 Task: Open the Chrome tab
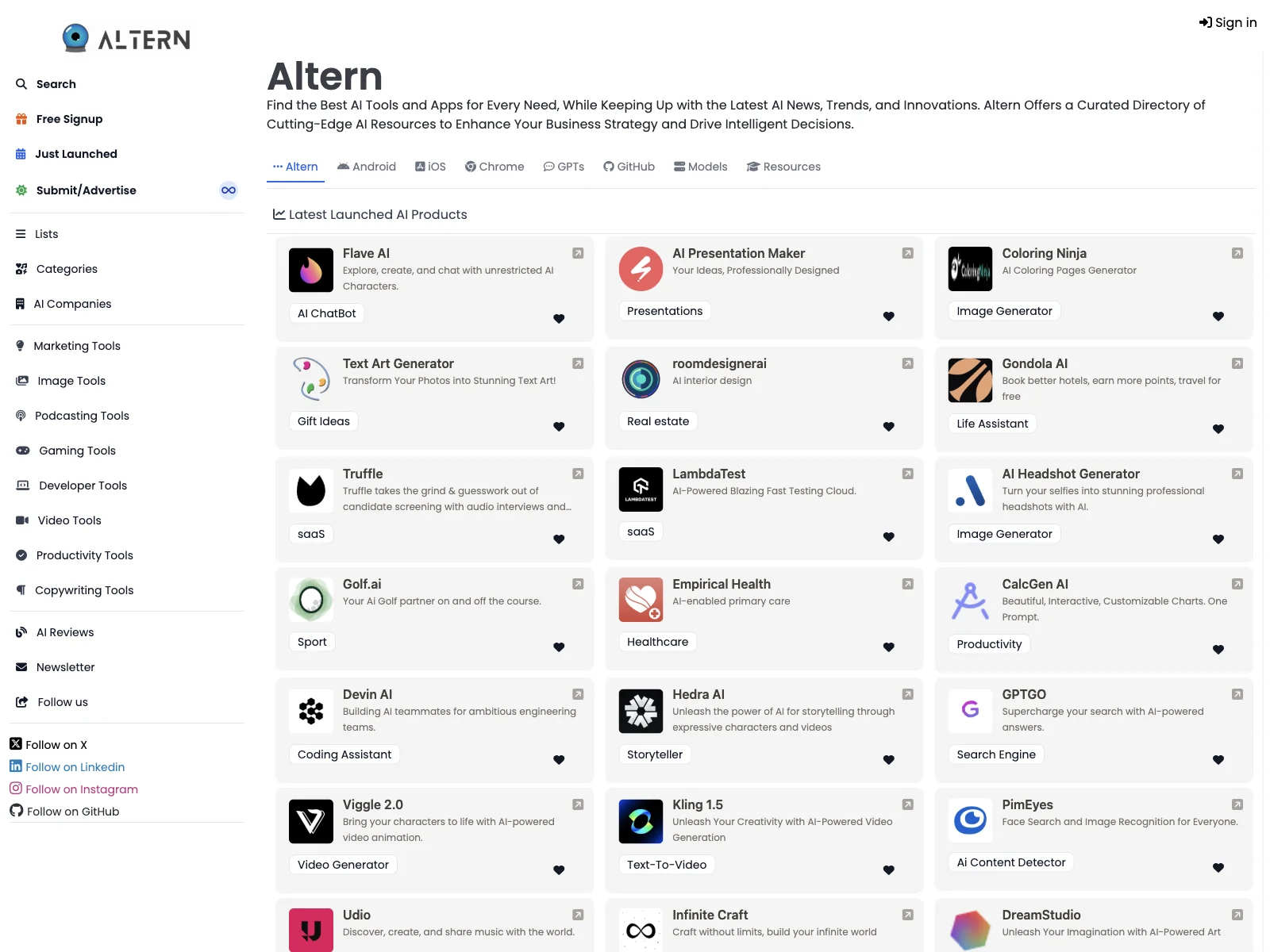click(495, 167)
